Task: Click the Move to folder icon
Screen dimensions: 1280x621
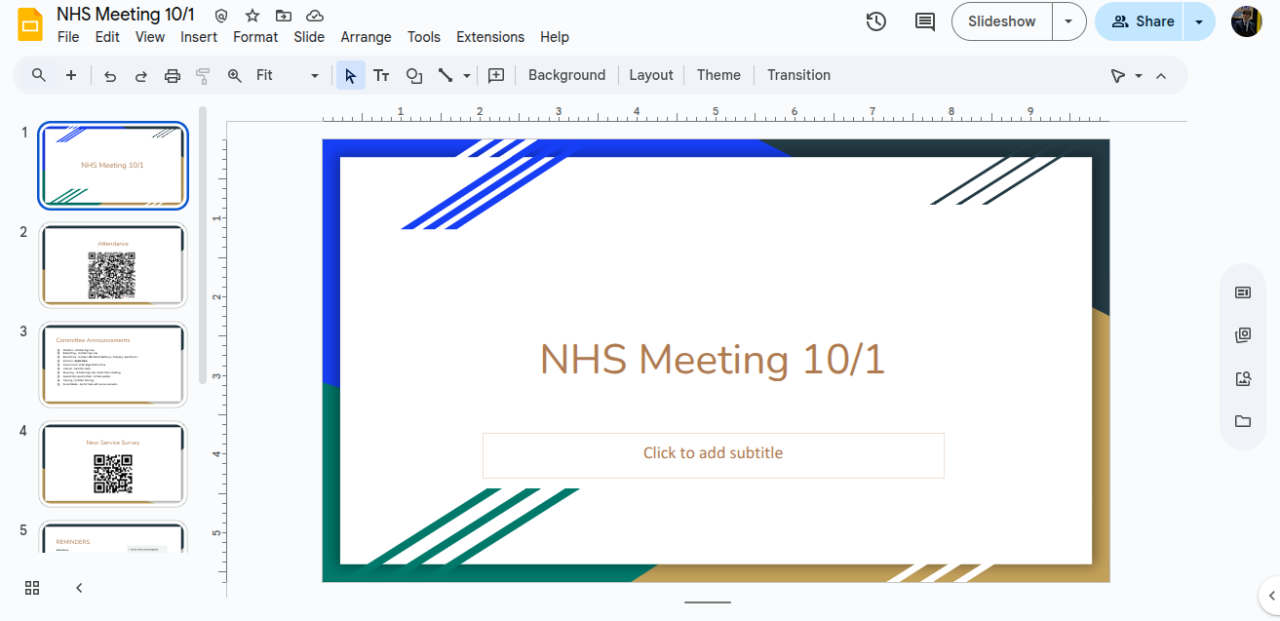Action: (x=284, y=15)
